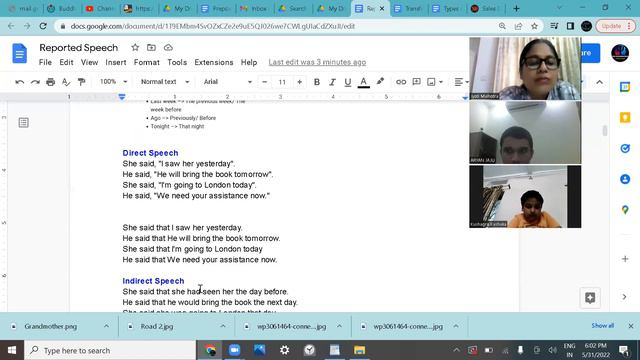This screenshot has width=640, height=360.
Task: Show the document outline icon
Action: pos(24,122)
